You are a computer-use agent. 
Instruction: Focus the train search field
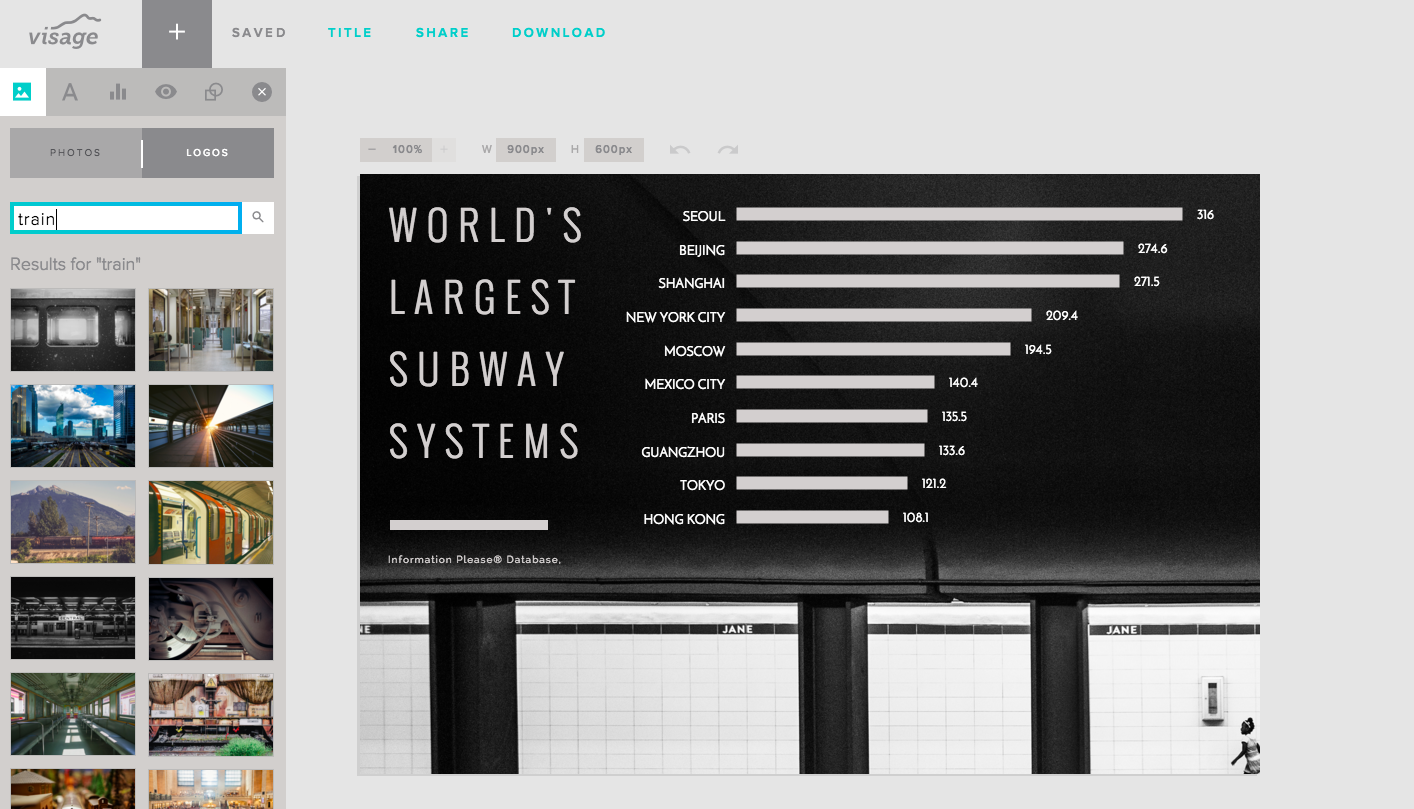(x=126, y=218)
